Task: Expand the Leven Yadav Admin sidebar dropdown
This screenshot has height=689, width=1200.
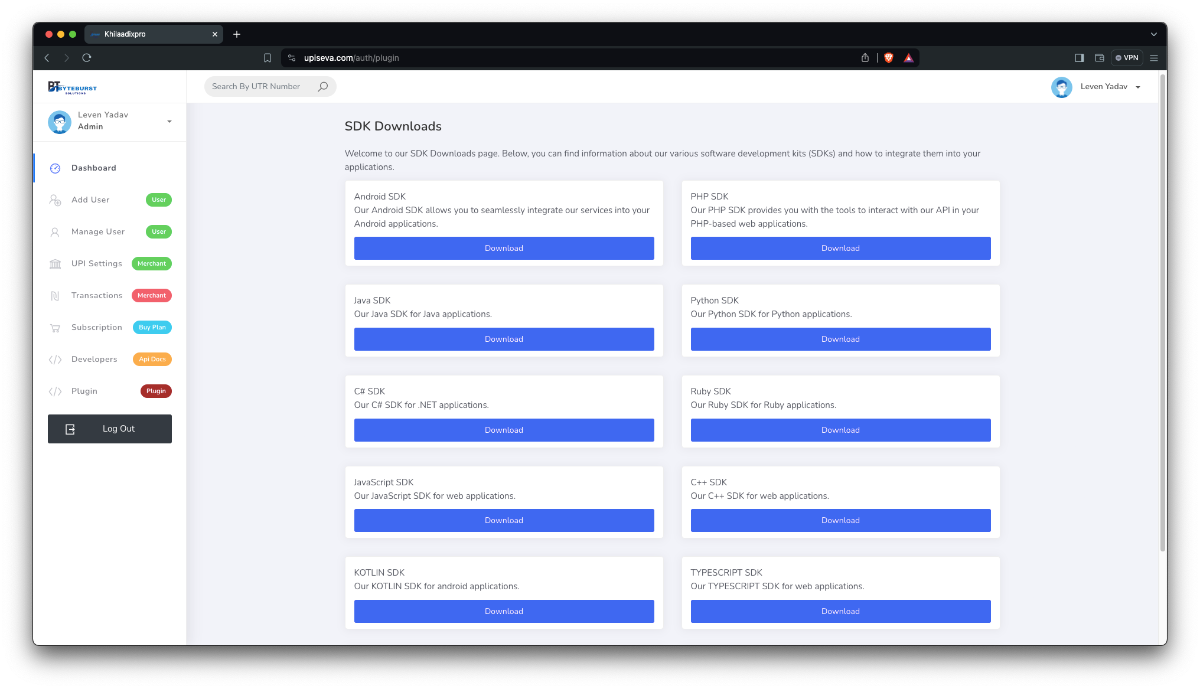Action: (x=169, y=121)
